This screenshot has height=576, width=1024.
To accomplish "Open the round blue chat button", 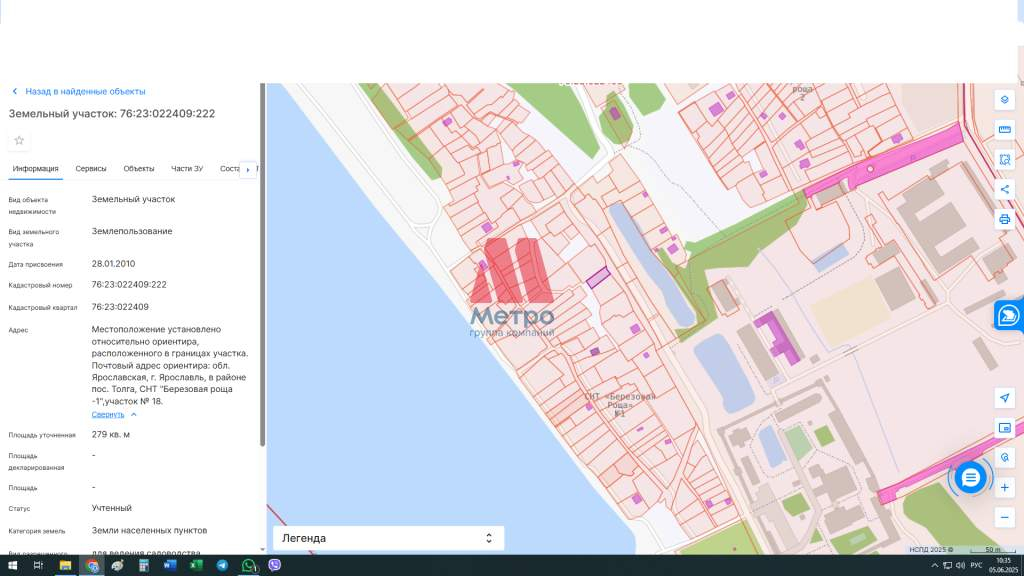I will coord(970,478).
